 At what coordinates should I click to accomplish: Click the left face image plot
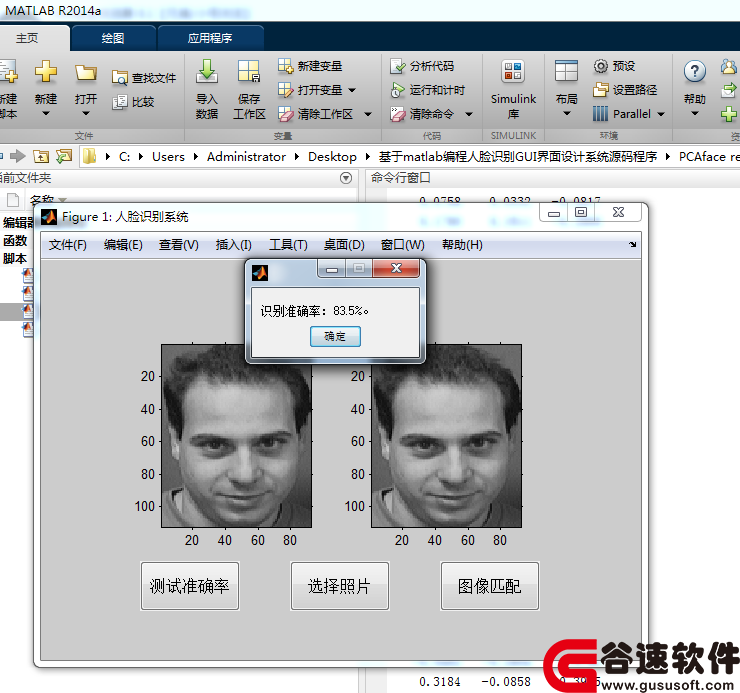click(236, 436)
